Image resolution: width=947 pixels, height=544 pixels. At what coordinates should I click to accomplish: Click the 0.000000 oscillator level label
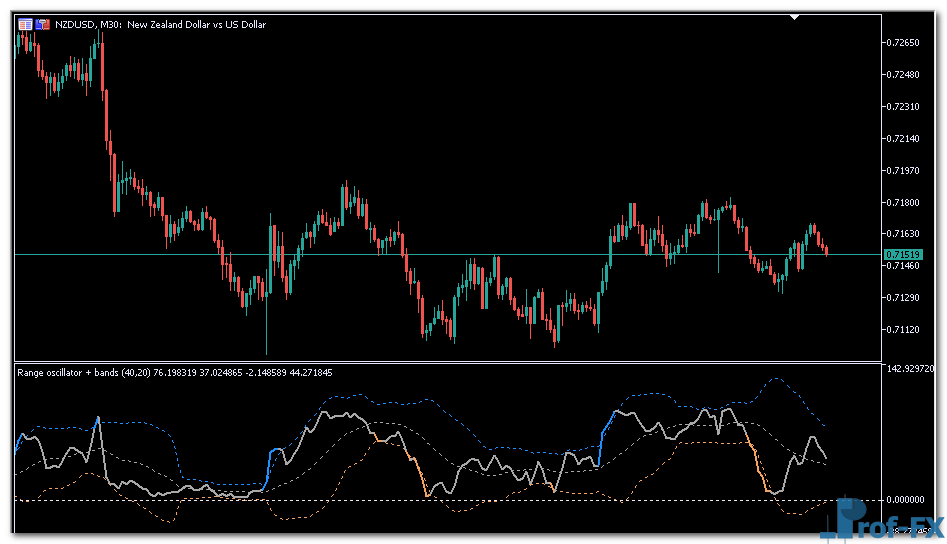point(908,499)
